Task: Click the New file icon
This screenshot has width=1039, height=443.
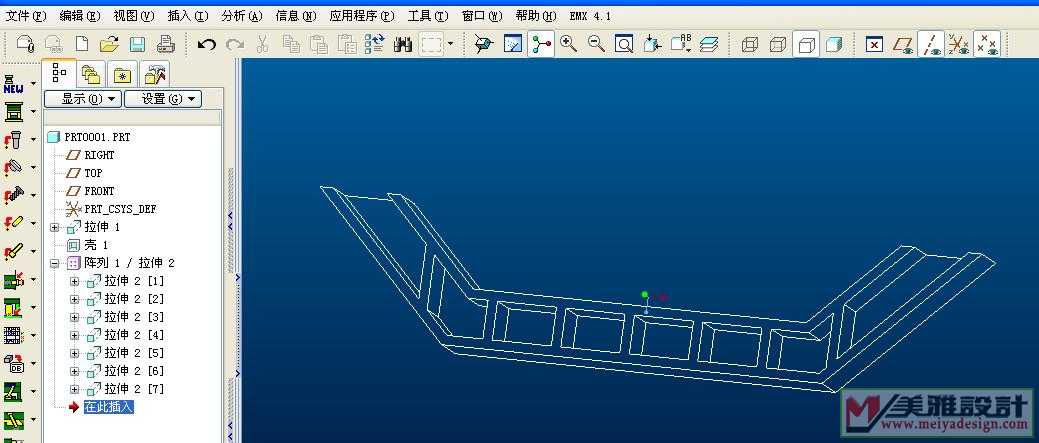Action: (x=82, y=44)
